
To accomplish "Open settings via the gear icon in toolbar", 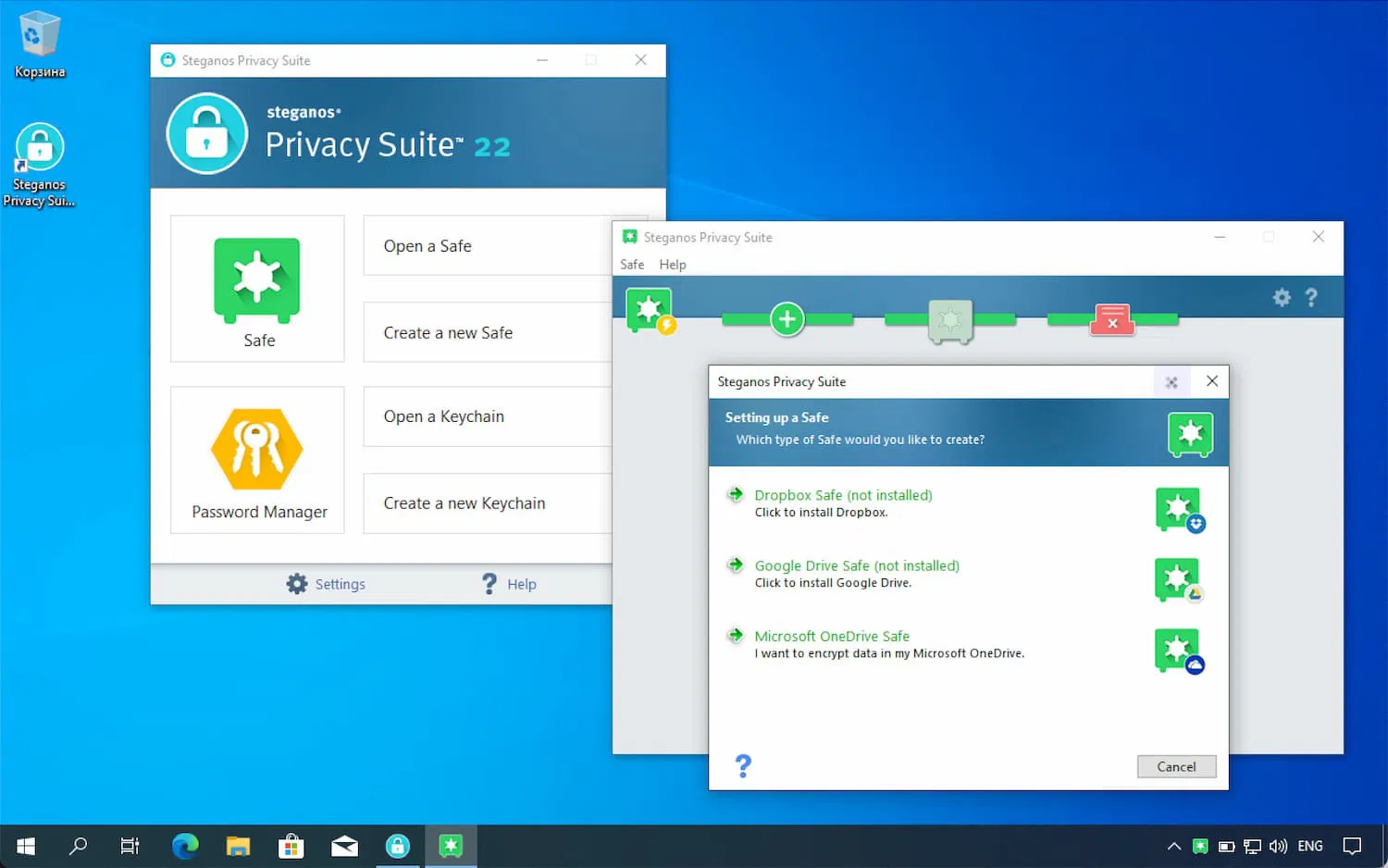I will [1282, 297].
